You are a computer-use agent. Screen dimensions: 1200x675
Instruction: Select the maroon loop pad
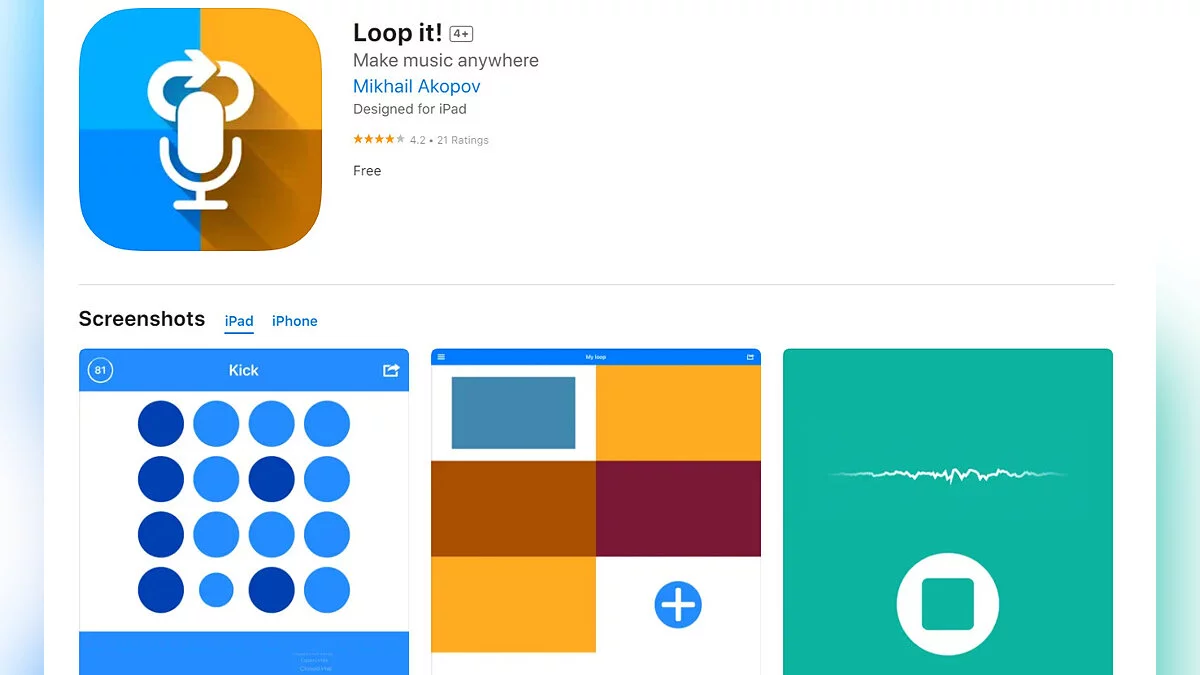click(678, 508)
